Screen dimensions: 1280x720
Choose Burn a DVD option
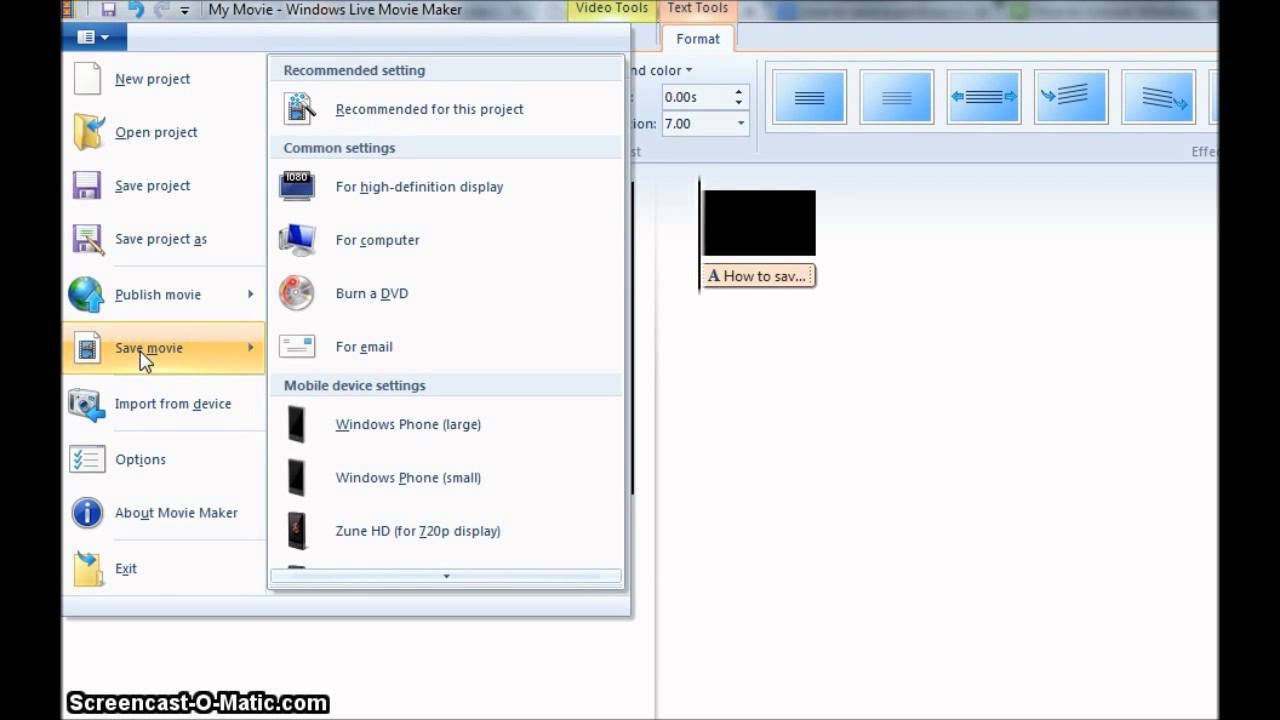[446, 293]
